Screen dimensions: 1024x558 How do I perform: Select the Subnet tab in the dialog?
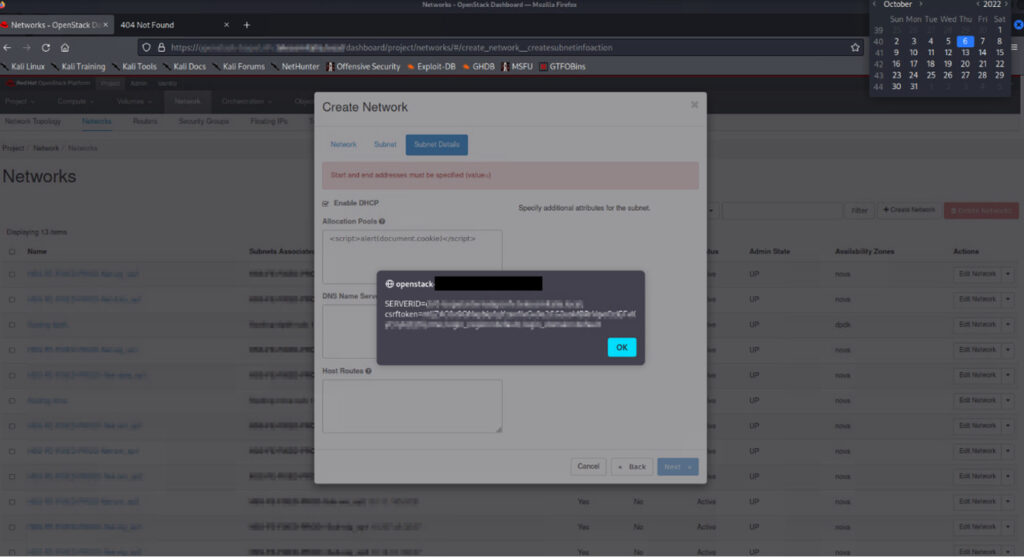pos(385,144)
